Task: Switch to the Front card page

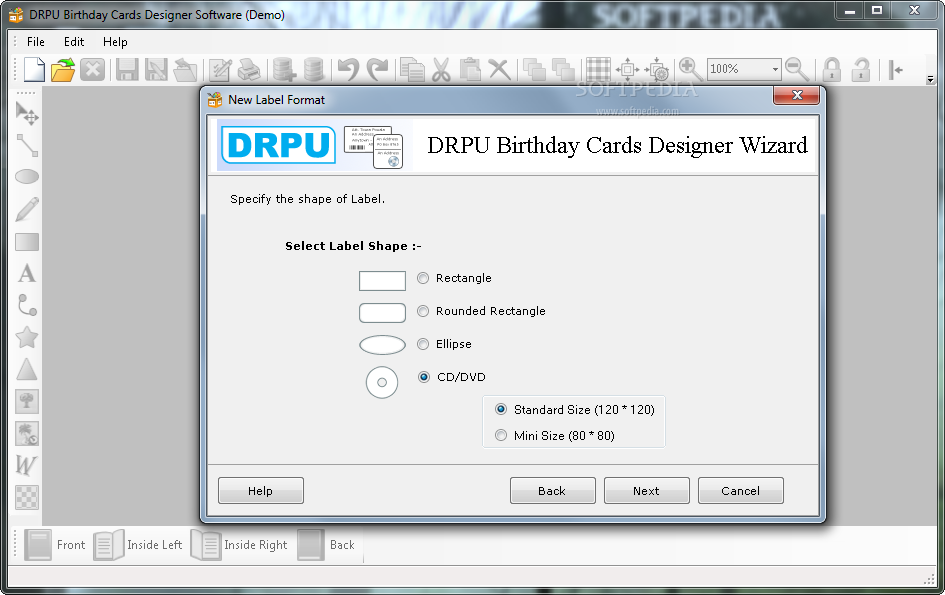Action: click(x=55, y=544)
